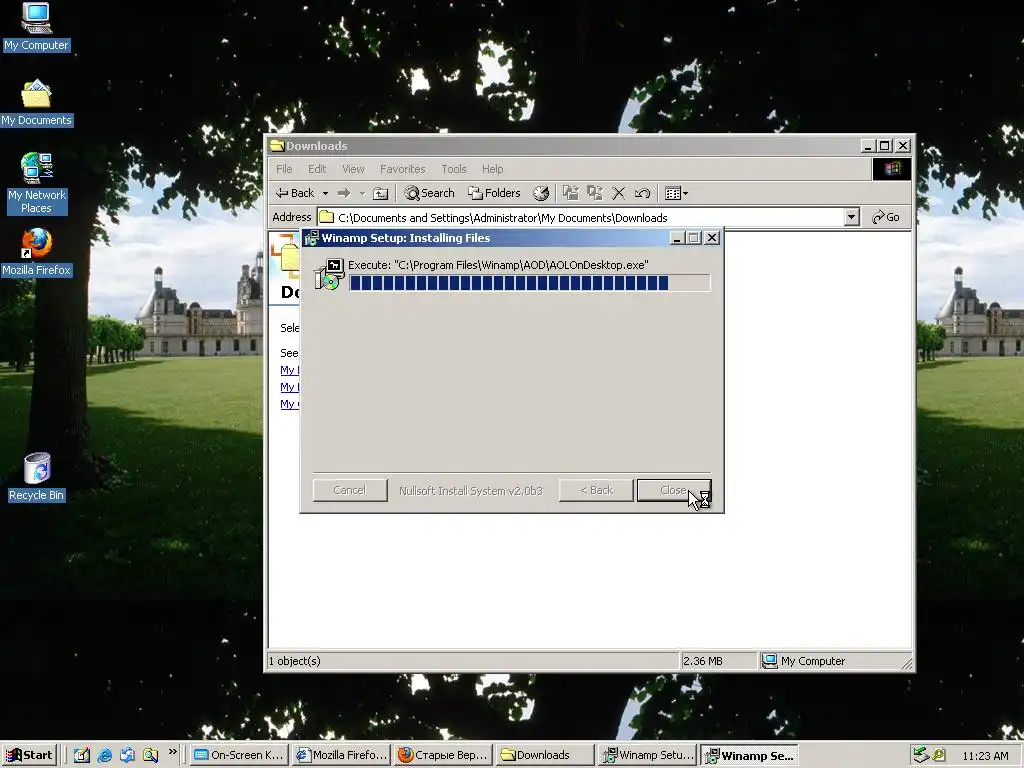Toggle the Folders pane button
1024x768 pixels.
click(x=494, y=193)
